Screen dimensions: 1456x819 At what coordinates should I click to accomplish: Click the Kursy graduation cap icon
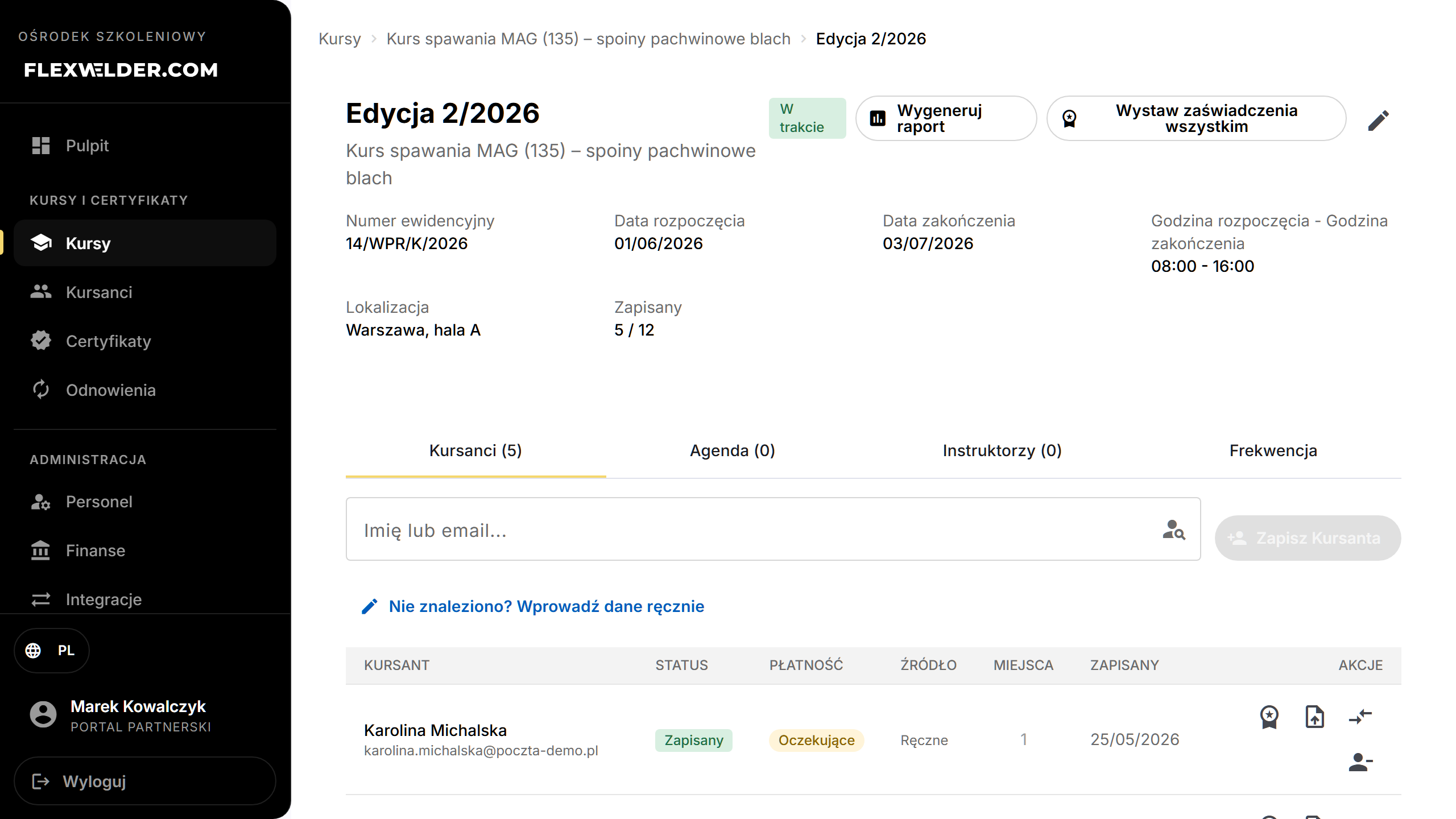41,243
